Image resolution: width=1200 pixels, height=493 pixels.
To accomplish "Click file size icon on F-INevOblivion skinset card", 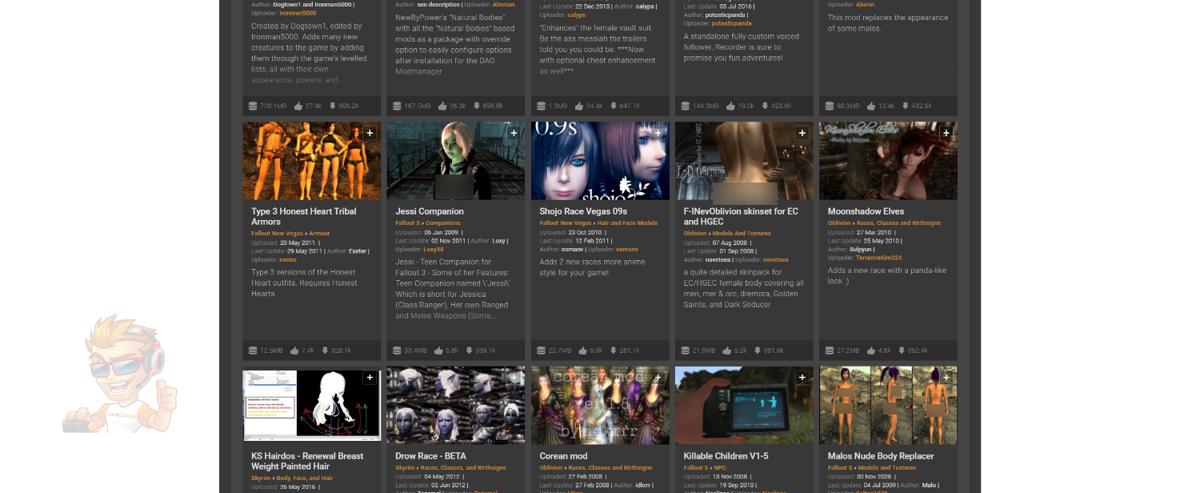I will [685, 350].
